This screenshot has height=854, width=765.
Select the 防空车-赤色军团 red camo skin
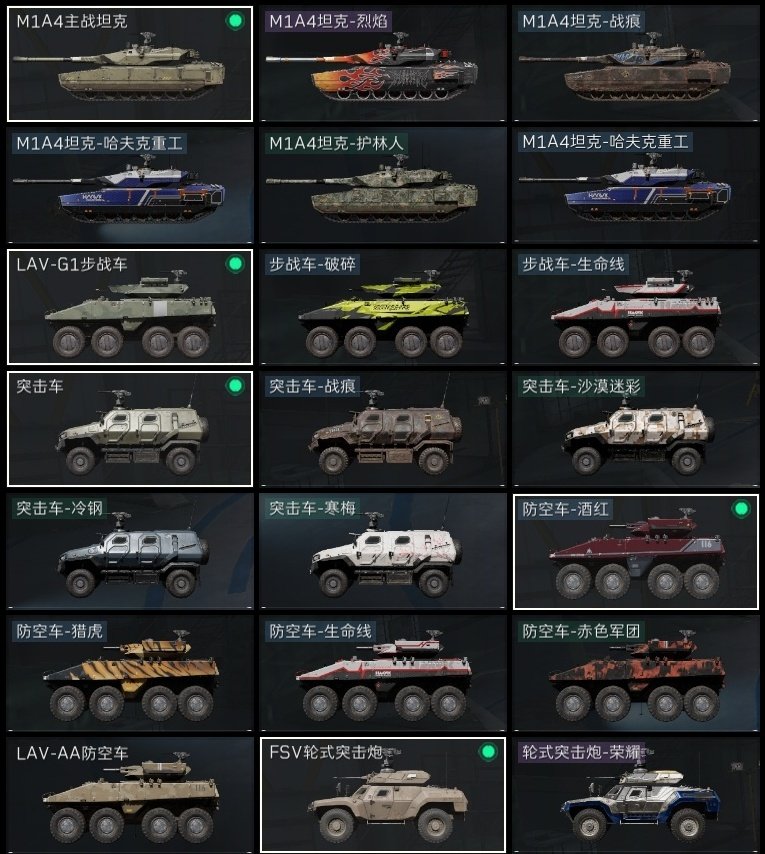636,673
